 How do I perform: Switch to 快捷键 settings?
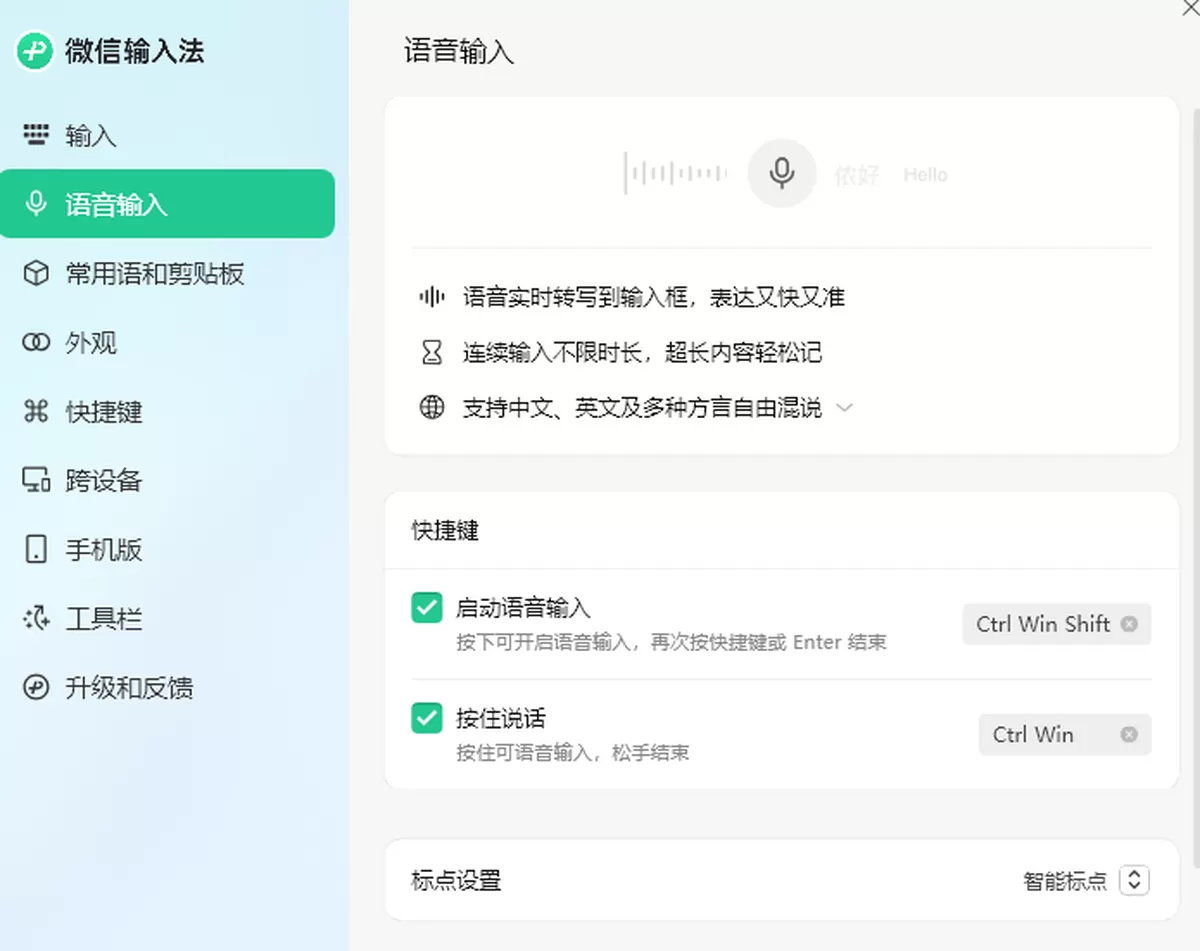pyautogui.click(x=168, y=411)
